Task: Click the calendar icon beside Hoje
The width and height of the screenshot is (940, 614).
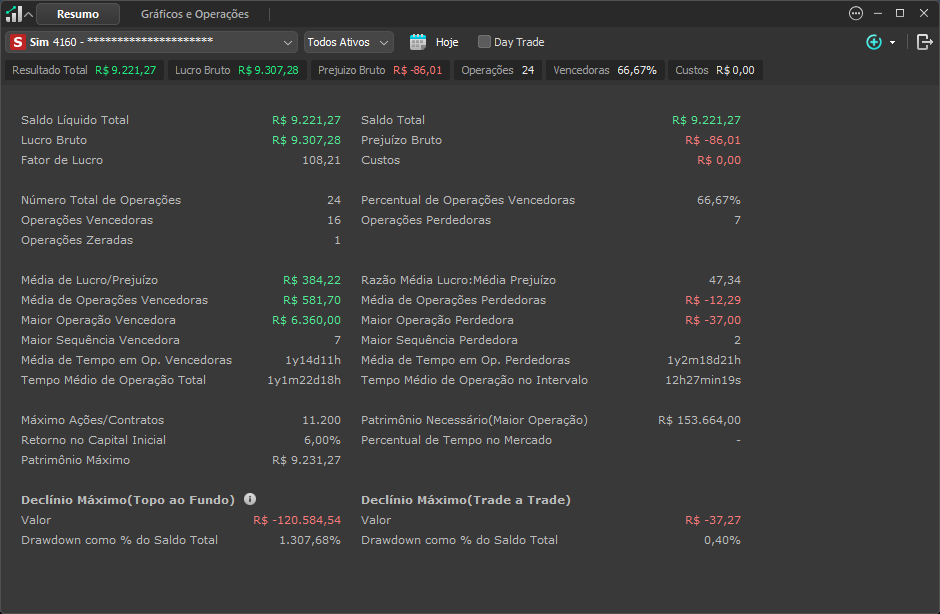Action: pos(418,42)
